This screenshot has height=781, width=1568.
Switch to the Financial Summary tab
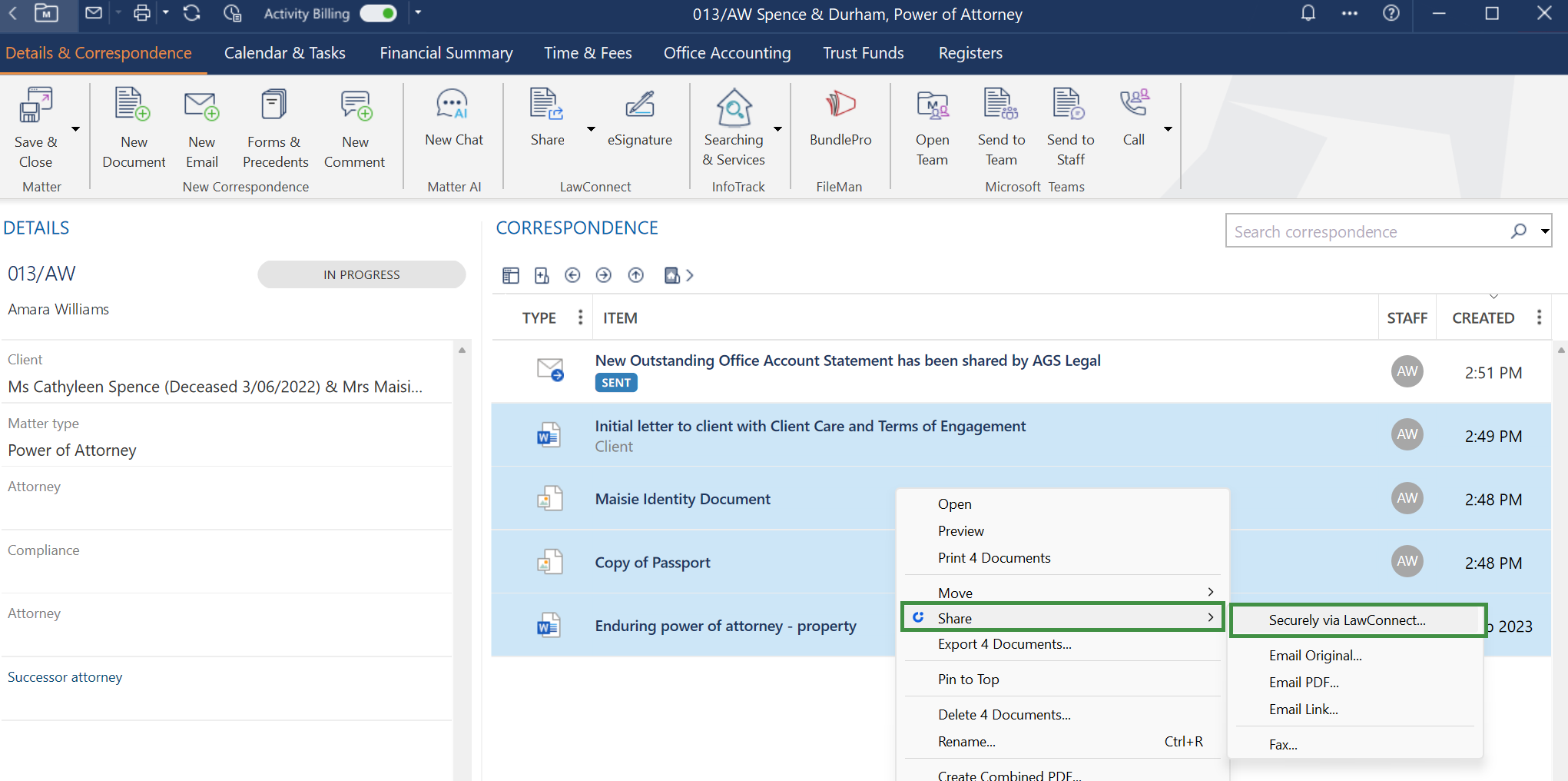(446, 53)
